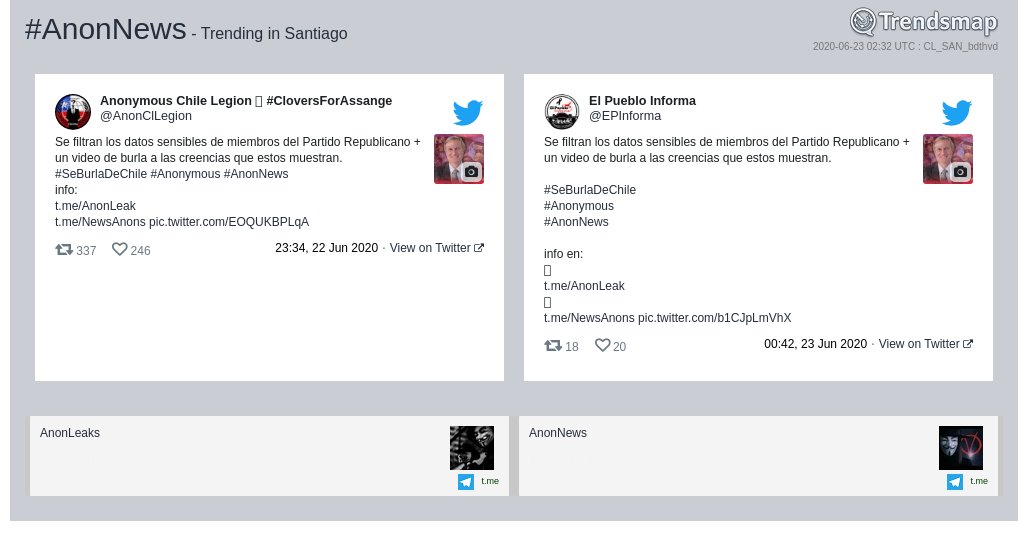Viewport: 1028px width, 536px height.
Task: Click '2020-06-23 02:32 UTC' capture stamp
Action: pyautogui.click(x=864, y=47)
